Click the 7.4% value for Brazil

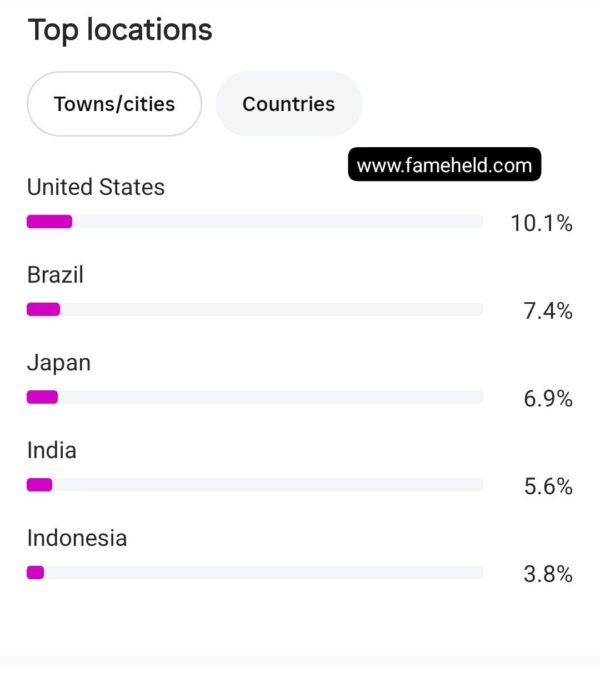pos(547,310)
